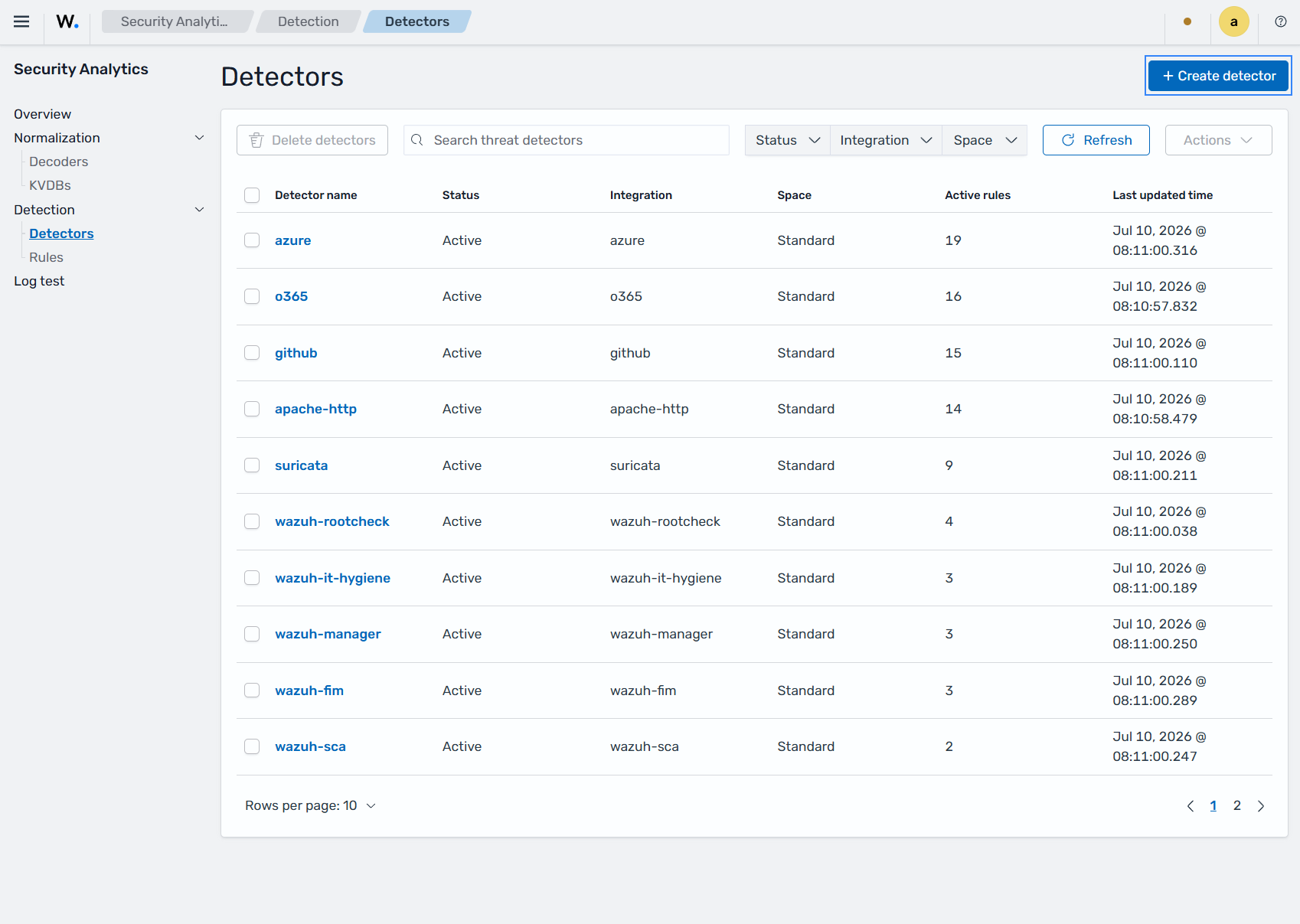Go to page 2

coord(1237,805)
